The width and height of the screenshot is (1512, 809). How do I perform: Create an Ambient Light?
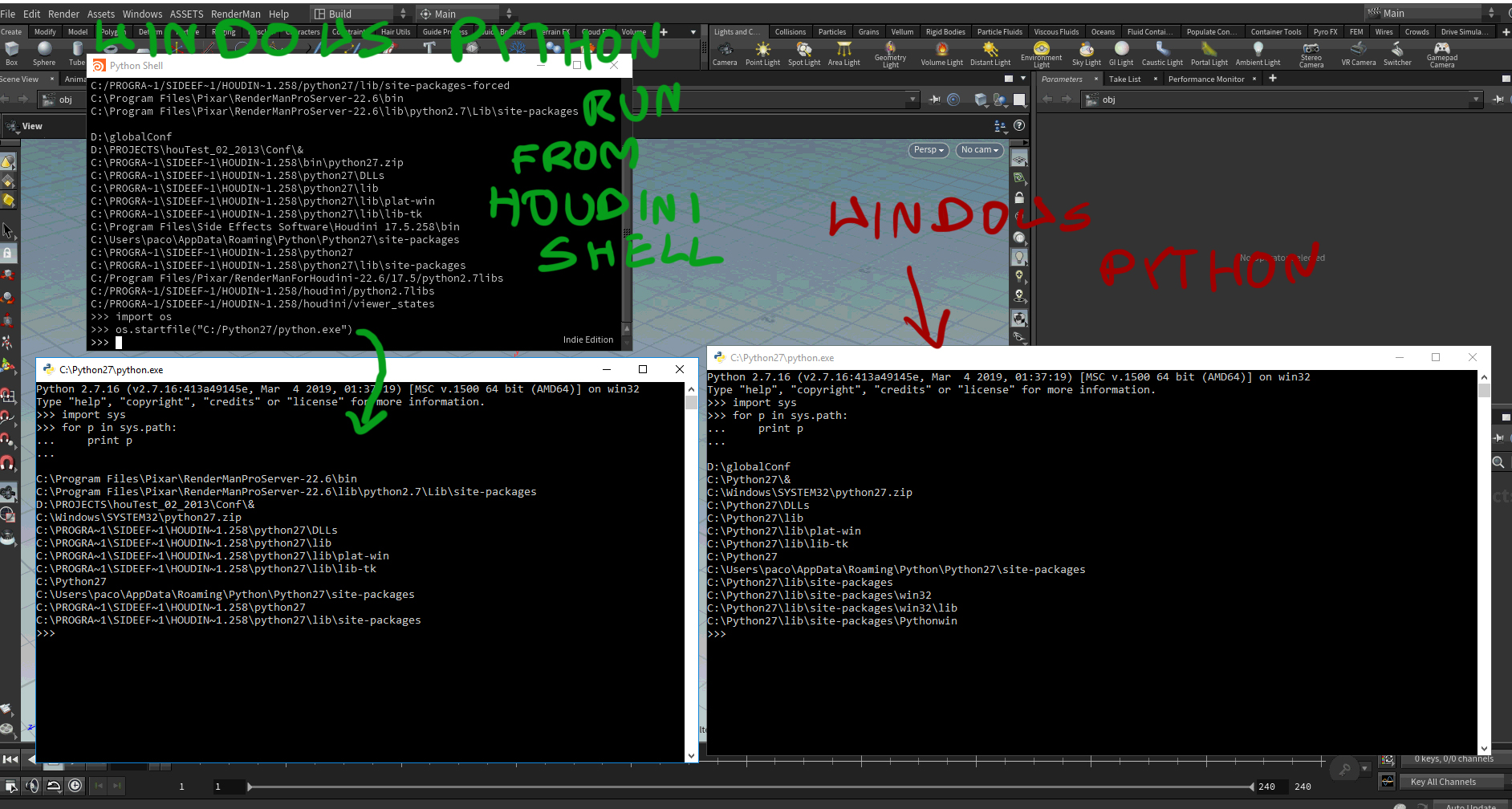pyautogui.click(x=1258, y=54)
